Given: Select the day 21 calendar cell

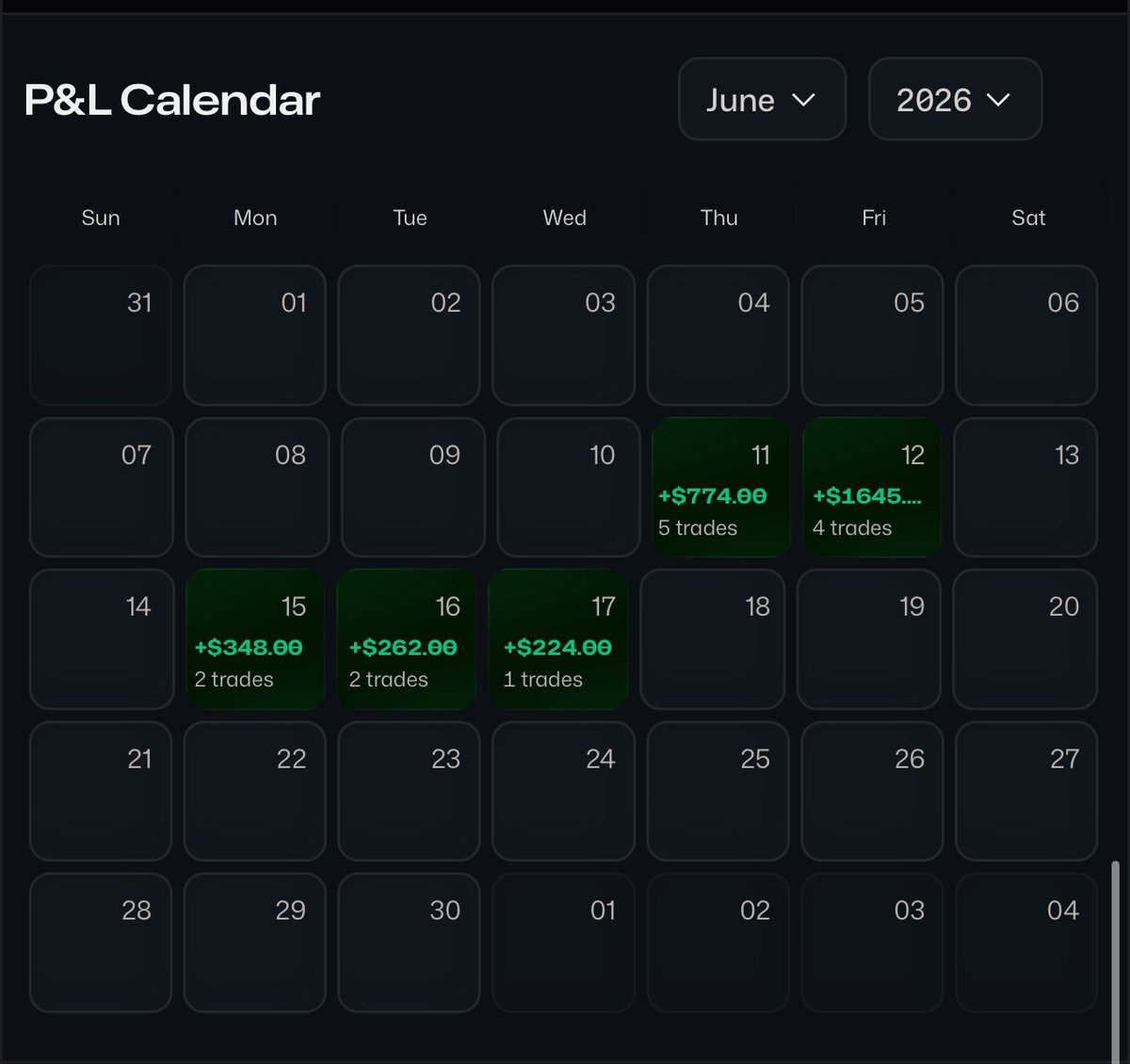Looking at the screenshot, I should [101, 791].
